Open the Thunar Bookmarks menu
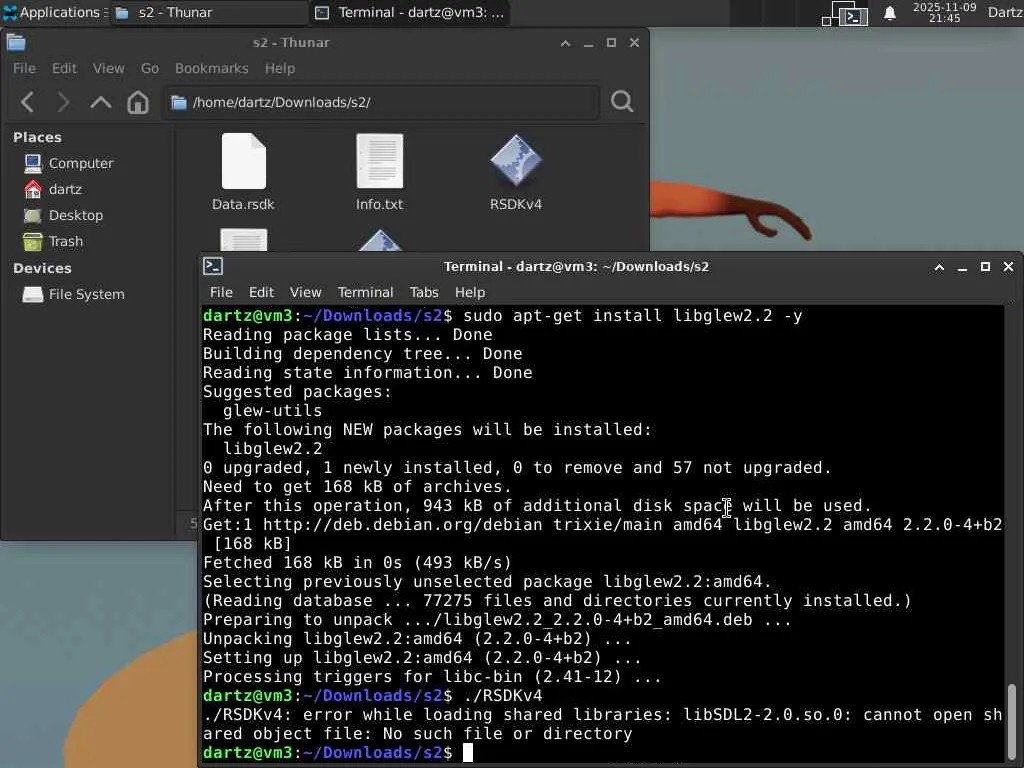The width and height of the screenshot is (1024, 768). [212, 69]
